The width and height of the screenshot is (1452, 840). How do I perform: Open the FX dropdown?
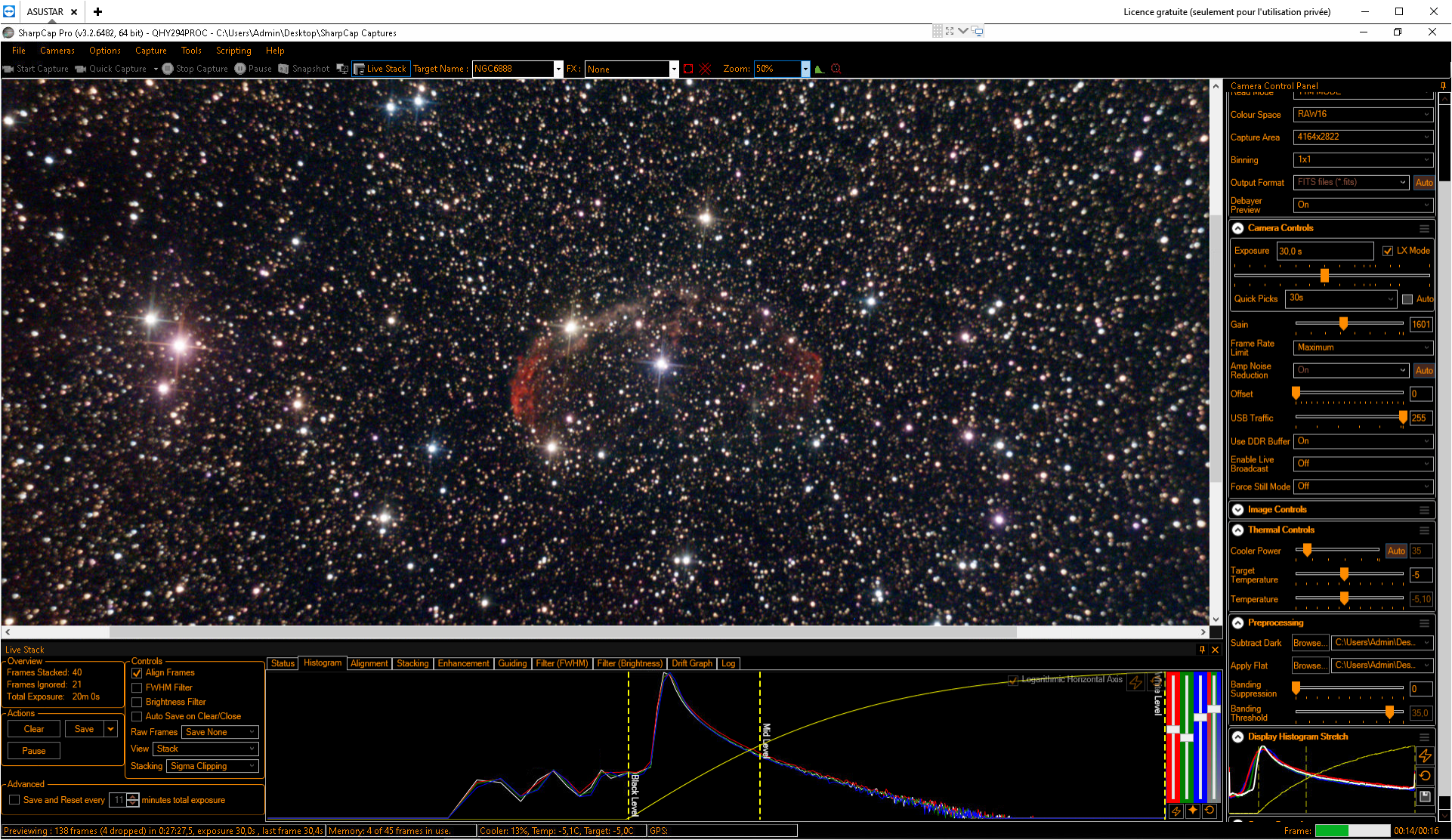click(x=674, y=69)
